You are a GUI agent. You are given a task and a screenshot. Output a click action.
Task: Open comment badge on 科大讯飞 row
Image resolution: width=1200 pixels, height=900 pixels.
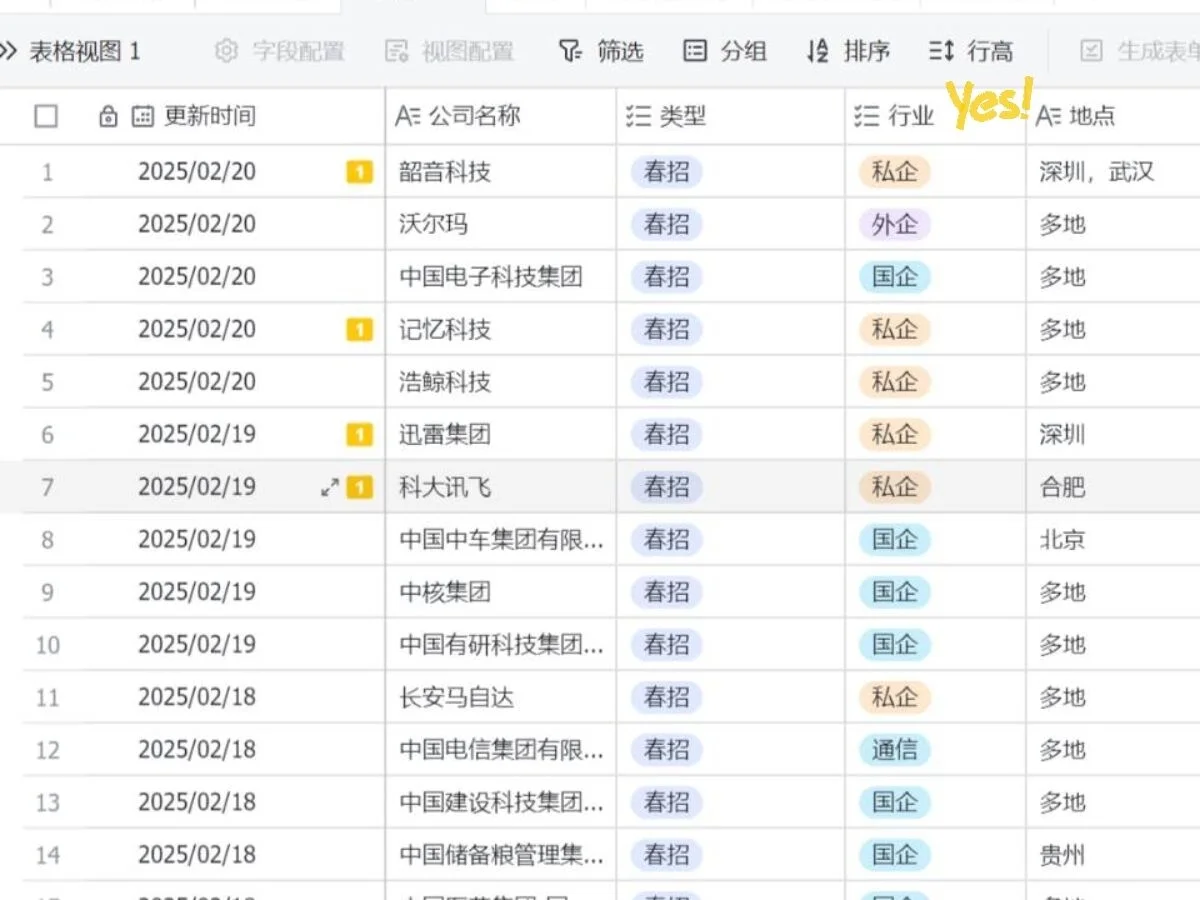(x=359, y=487)
